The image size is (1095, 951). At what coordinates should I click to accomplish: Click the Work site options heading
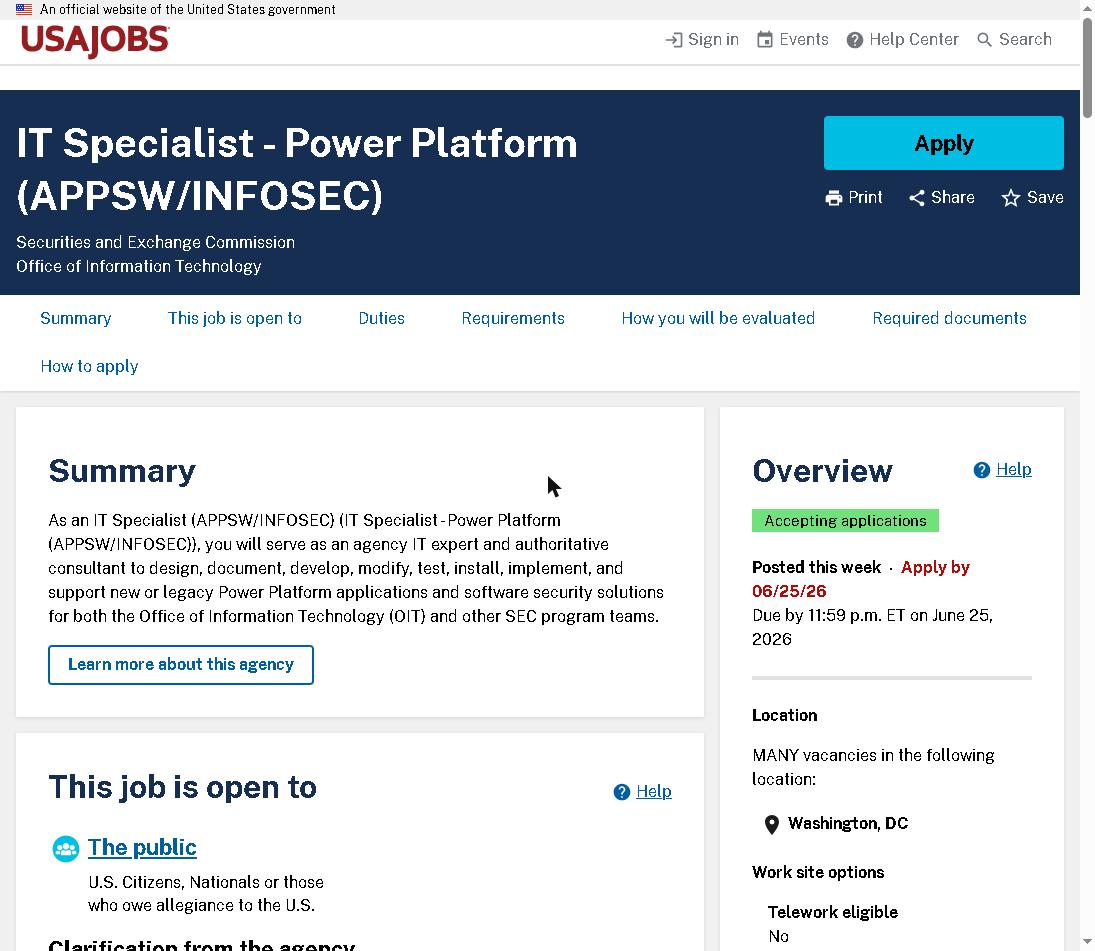pyautogui.click(x=818, y=873)
